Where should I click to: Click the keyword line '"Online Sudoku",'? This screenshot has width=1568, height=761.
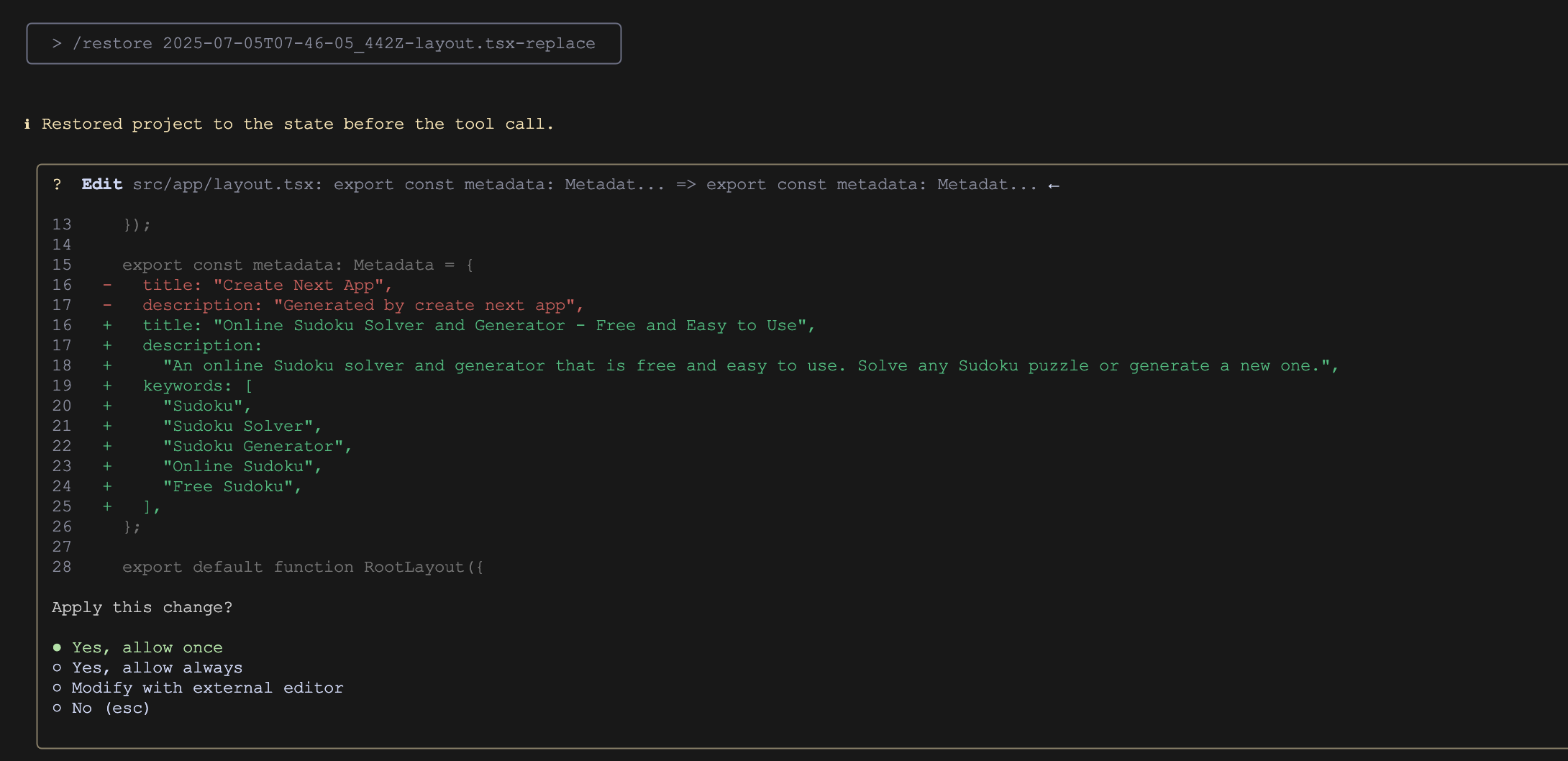point(242,467)
